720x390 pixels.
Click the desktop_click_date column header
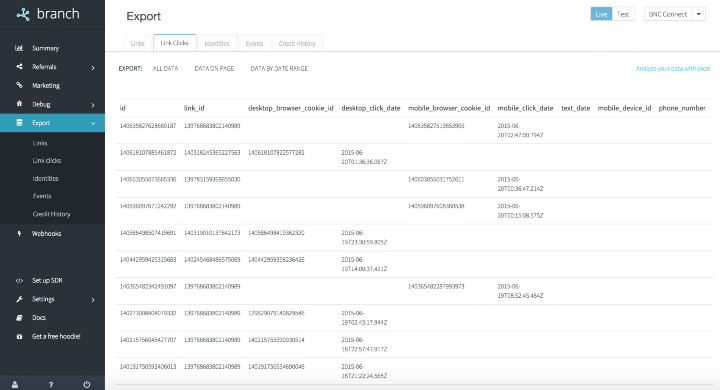pos(371,108)
